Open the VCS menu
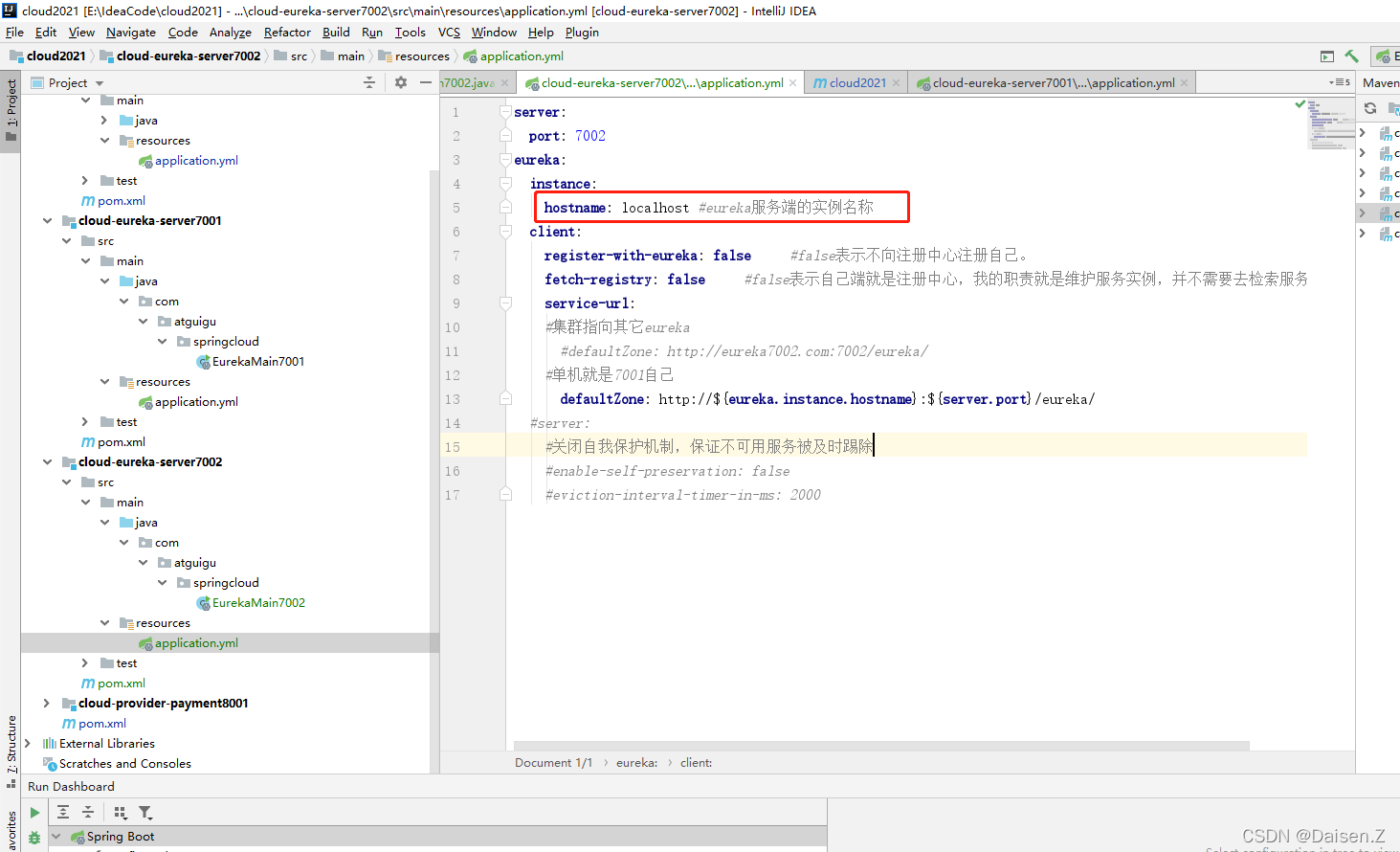1400x852 pixels. [x=449, y=33]
